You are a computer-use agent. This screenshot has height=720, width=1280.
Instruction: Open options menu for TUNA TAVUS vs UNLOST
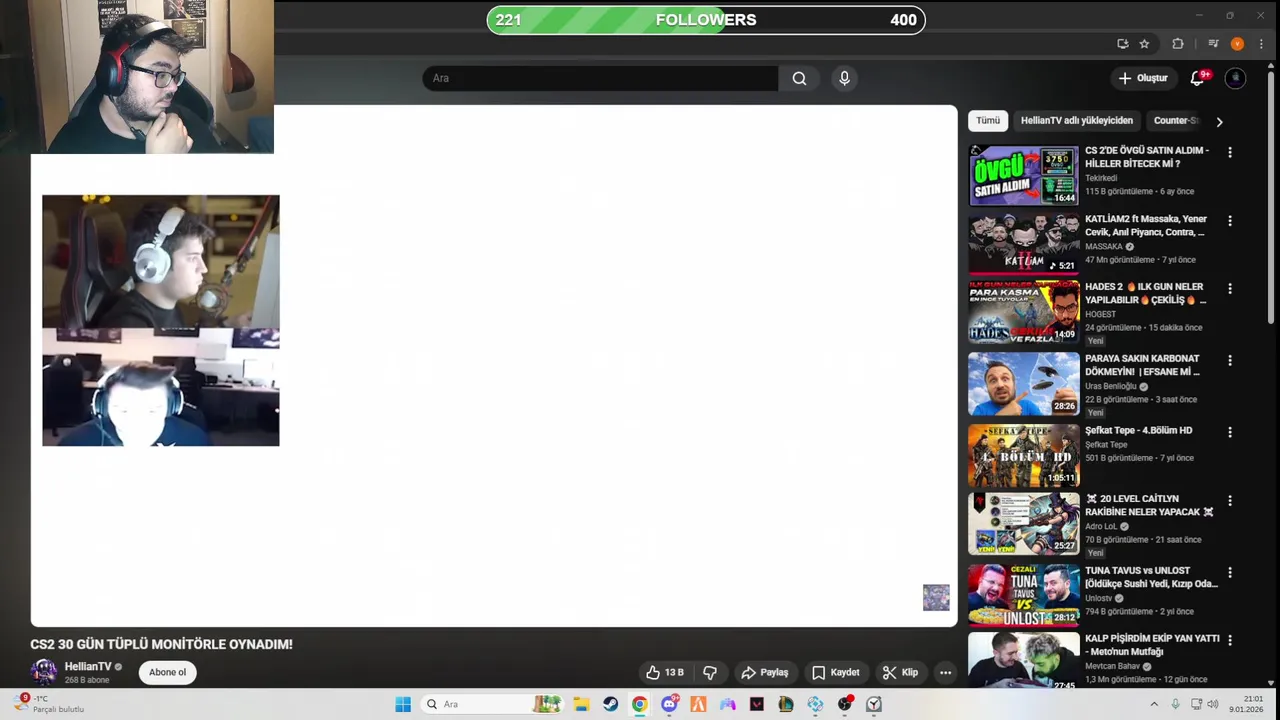(x=1230, y=572)
